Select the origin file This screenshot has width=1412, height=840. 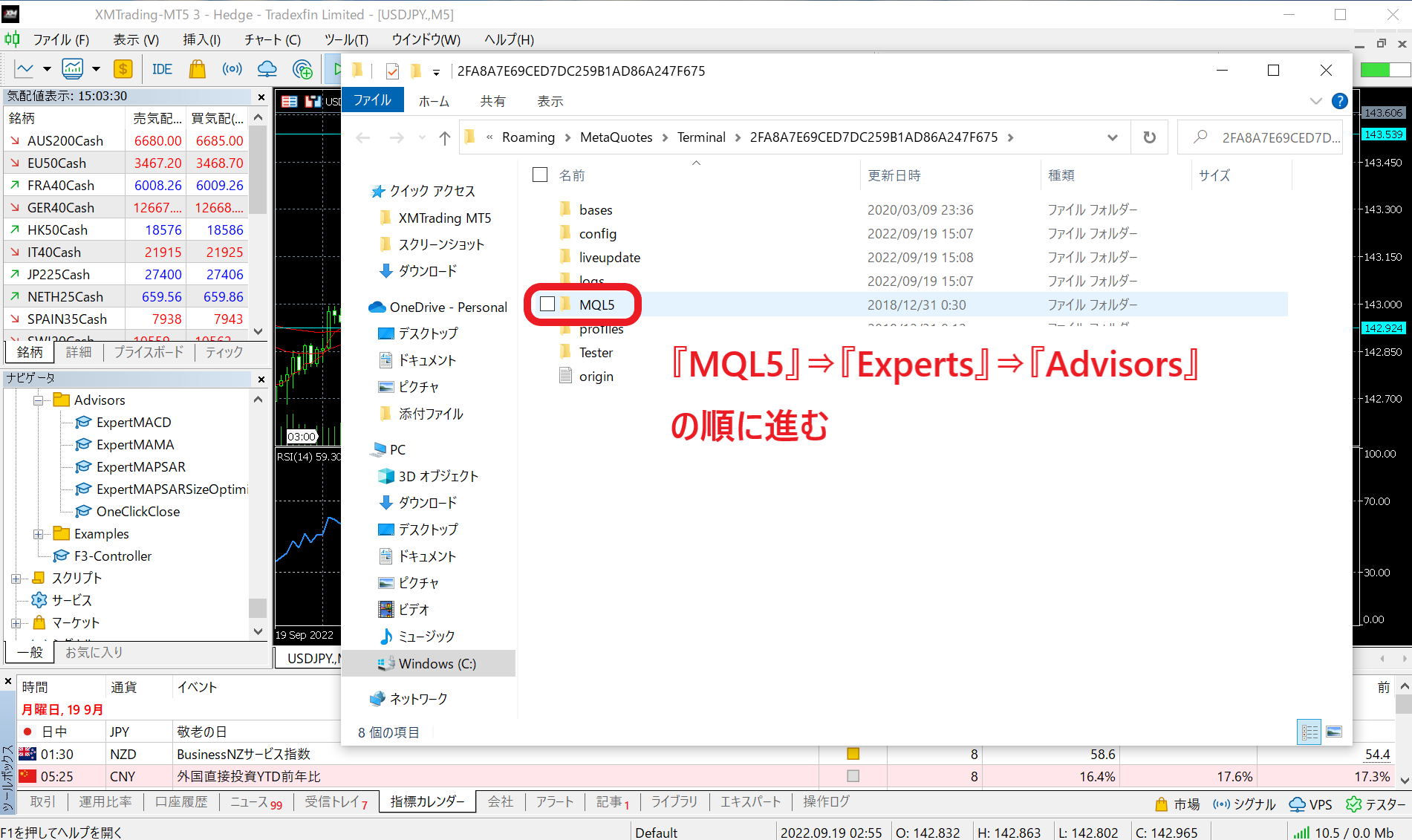tap(596, 376)
